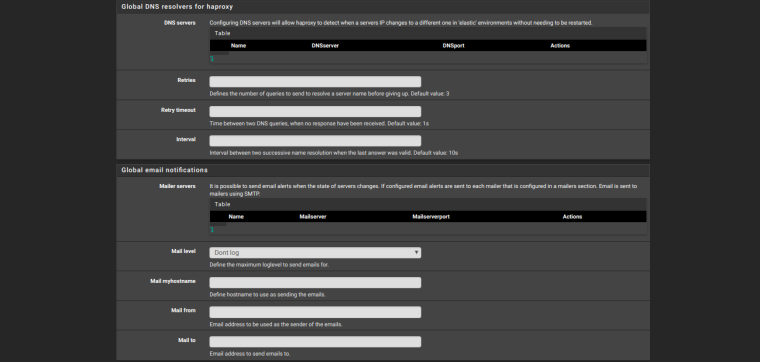760x362 pixels.
Task: Select the Actions header in DNS servers table
Action: click(560, 46)
